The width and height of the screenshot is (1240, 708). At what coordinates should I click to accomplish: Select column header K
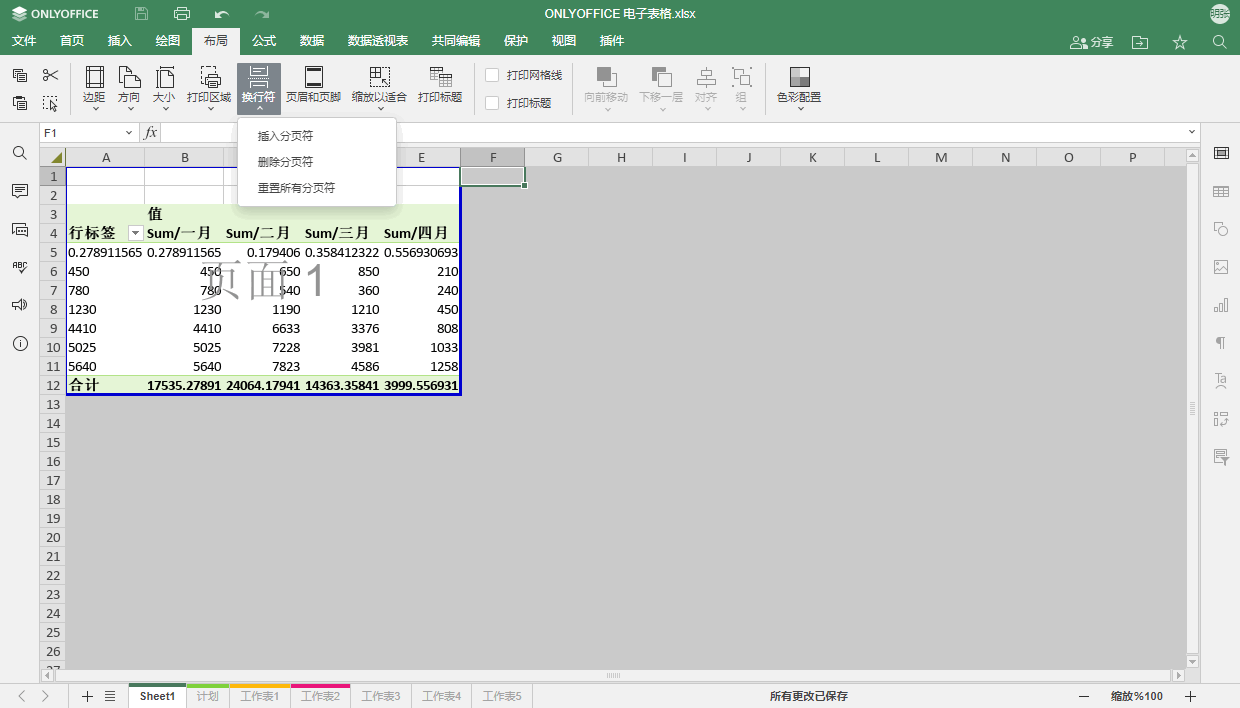pos(813,157)
